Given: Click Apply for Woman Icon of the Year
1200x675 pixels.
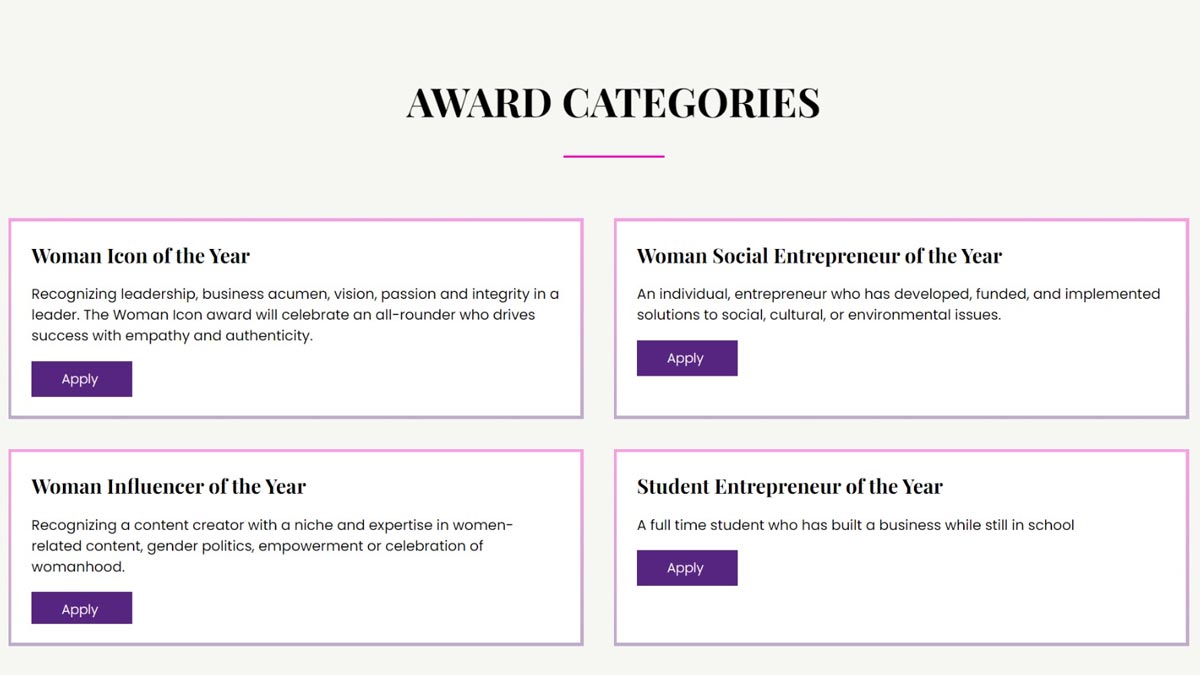Looking at the screenshot, I should click(81, 378).
